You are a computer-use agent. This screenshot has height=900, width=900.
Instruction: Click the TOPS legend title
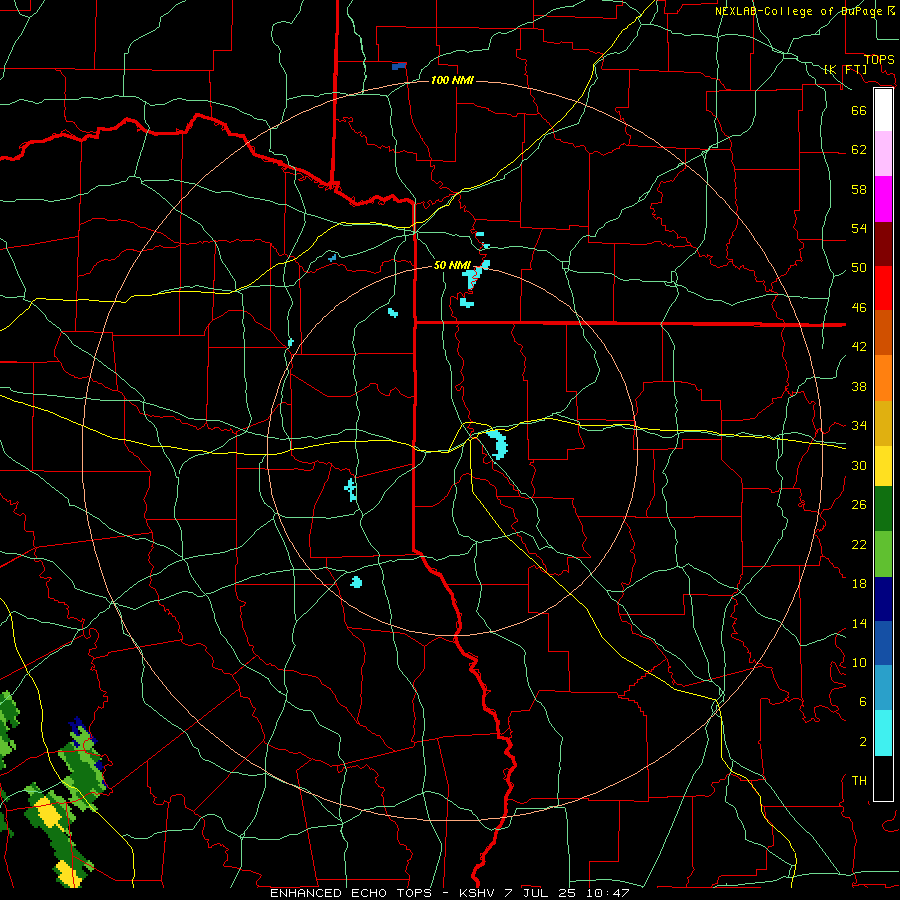coord(878,60)
